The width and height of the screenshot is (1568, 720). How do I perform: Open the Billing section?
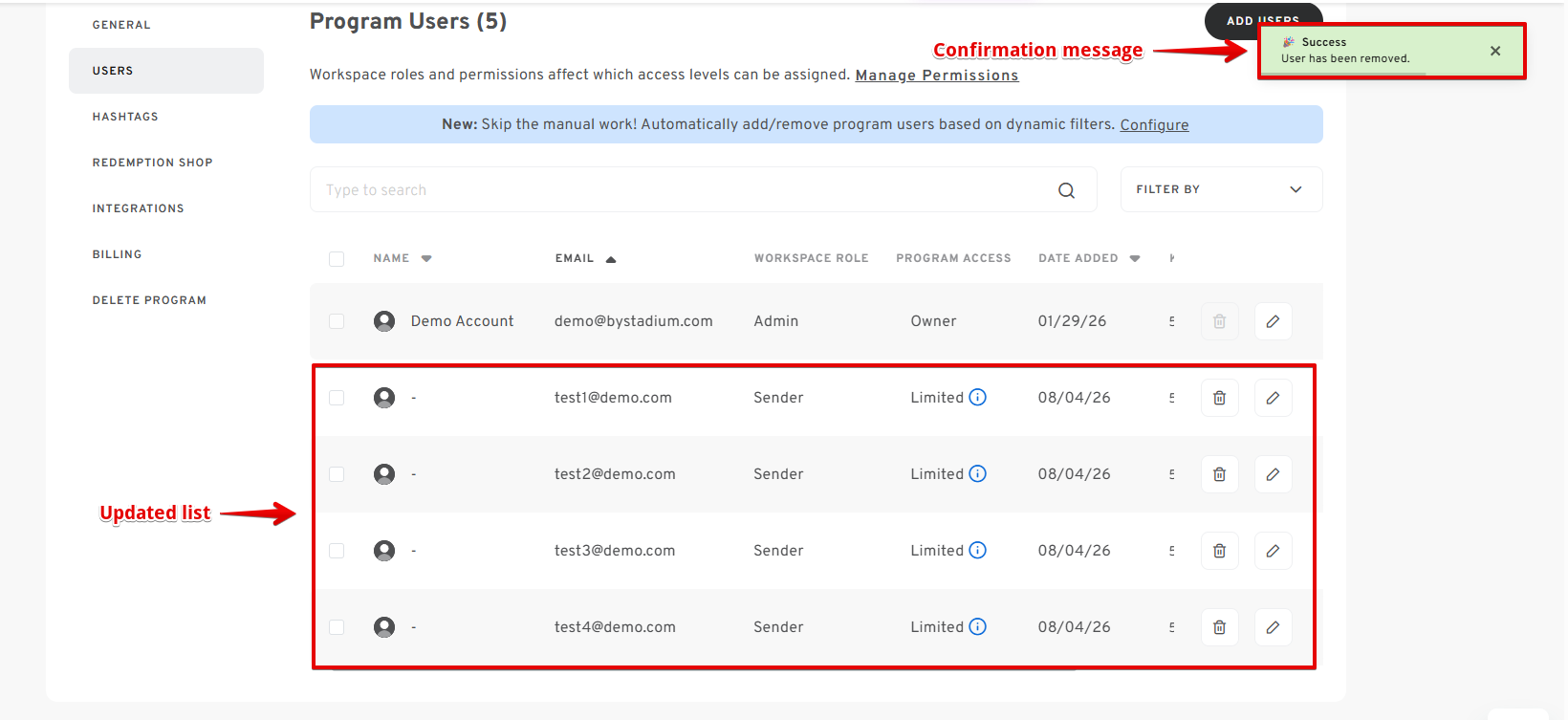(118, 254)
